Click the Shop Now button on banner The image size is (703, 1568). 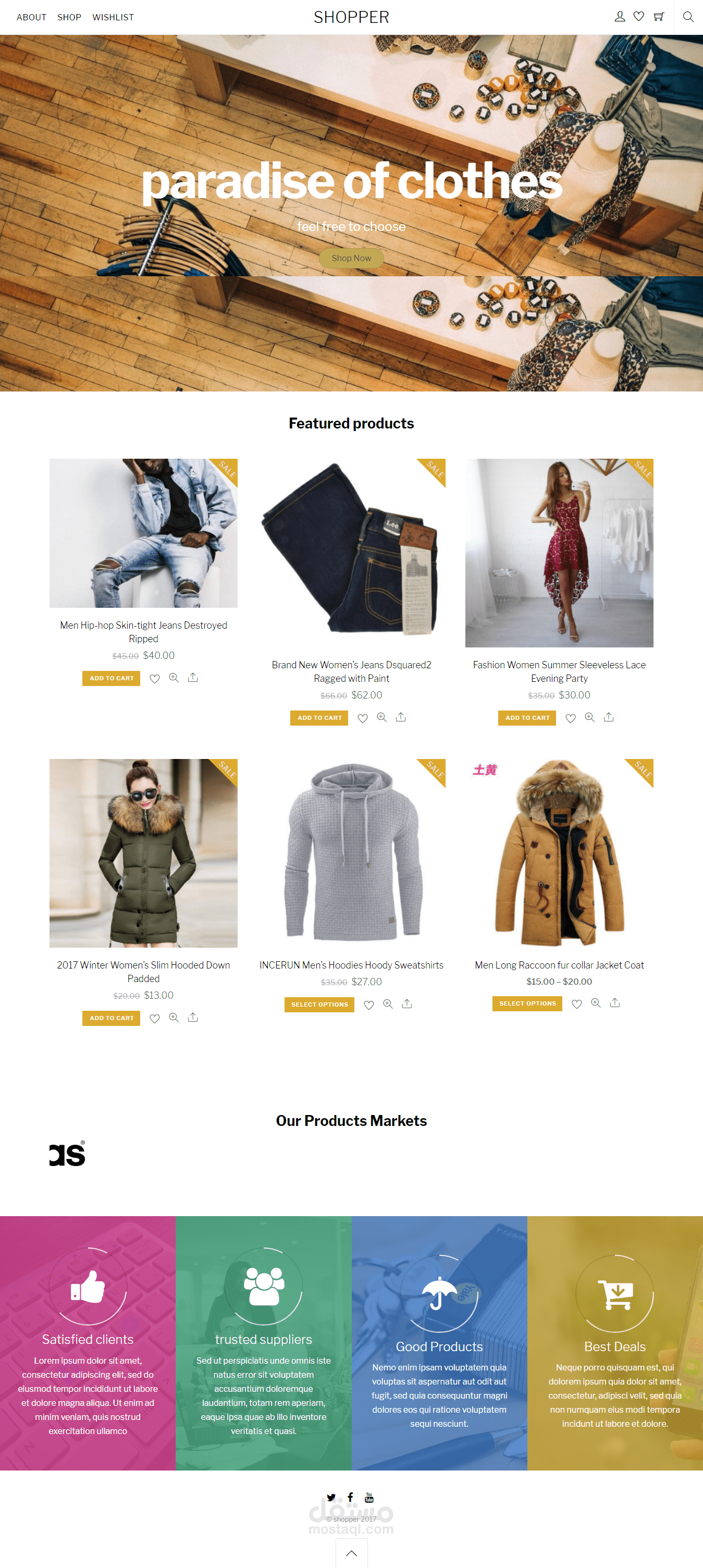351,258
